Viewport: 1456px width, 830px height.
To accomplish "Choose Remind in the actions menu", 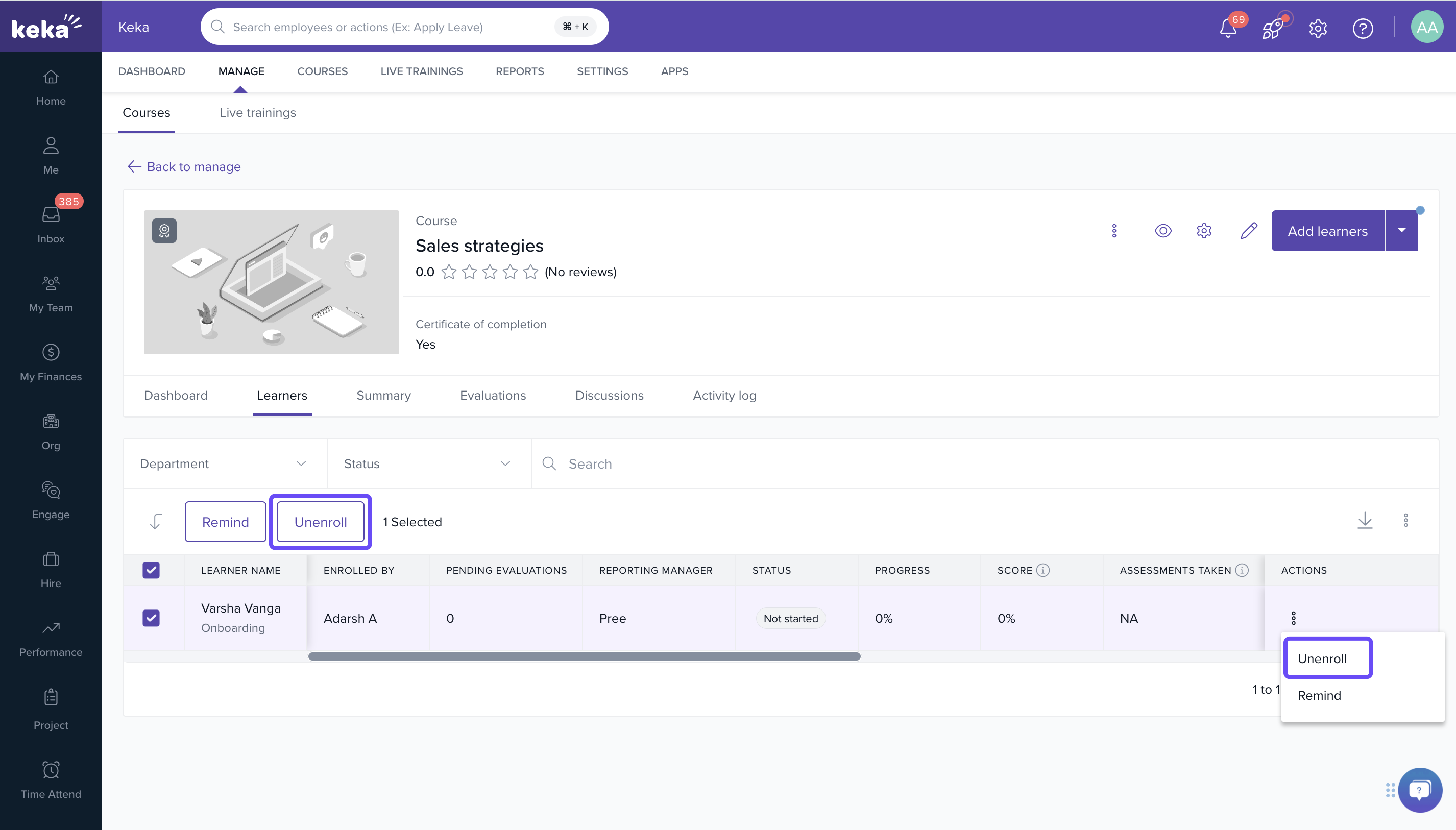I will click(x=1319, y=695).
